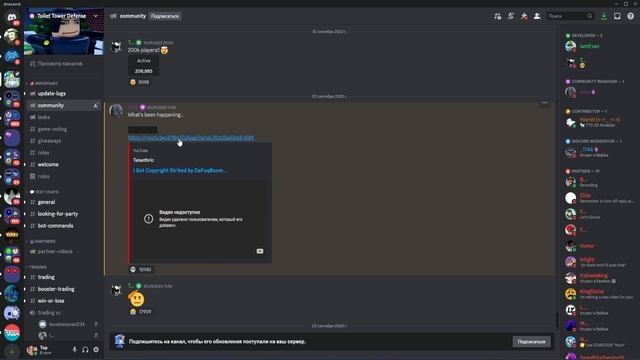The height and width of the screenshot is (360, 640).
Task: Click reaction 17904 under emoji message
Action: [x=141, y=312]
